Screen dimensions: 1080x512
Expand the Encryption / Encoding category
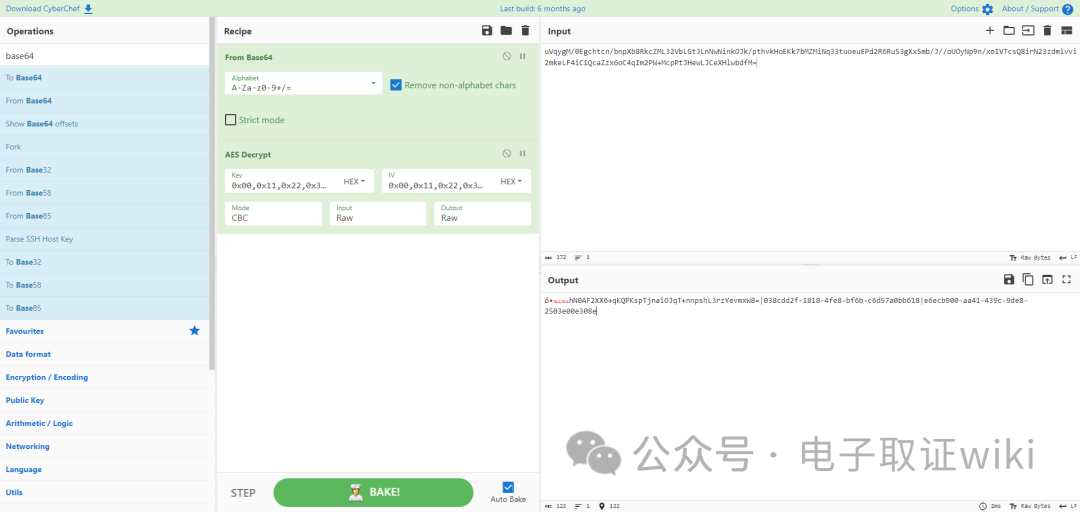(105, 377)
